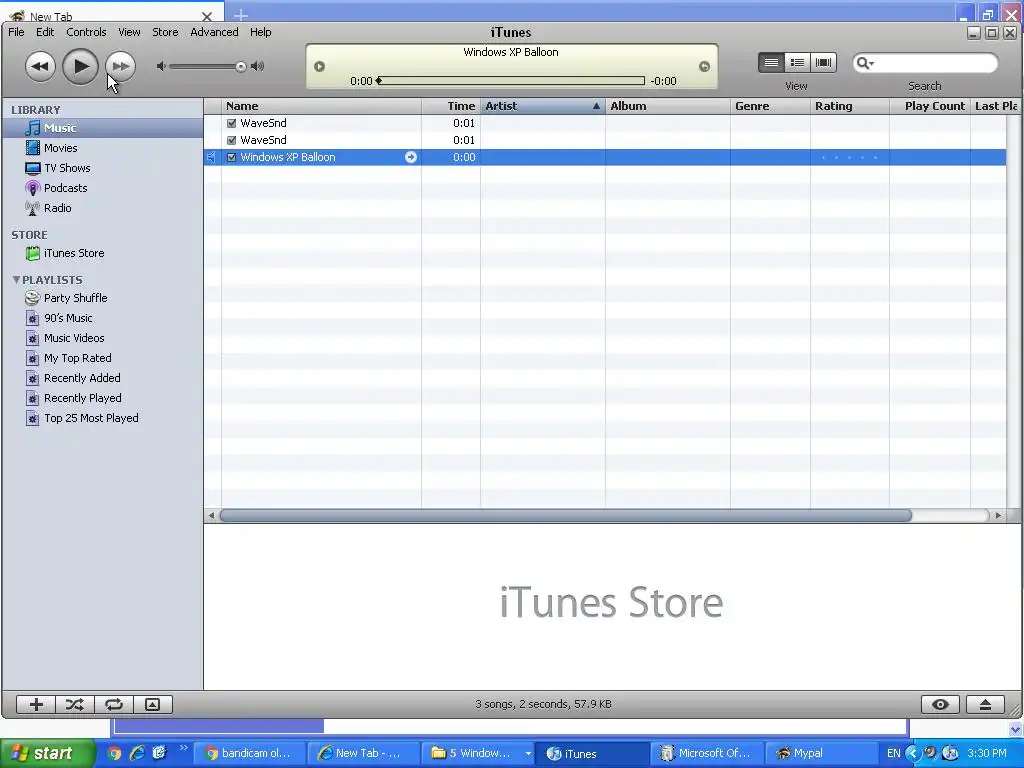Open search magnifier dropdown

coord(865,63)
